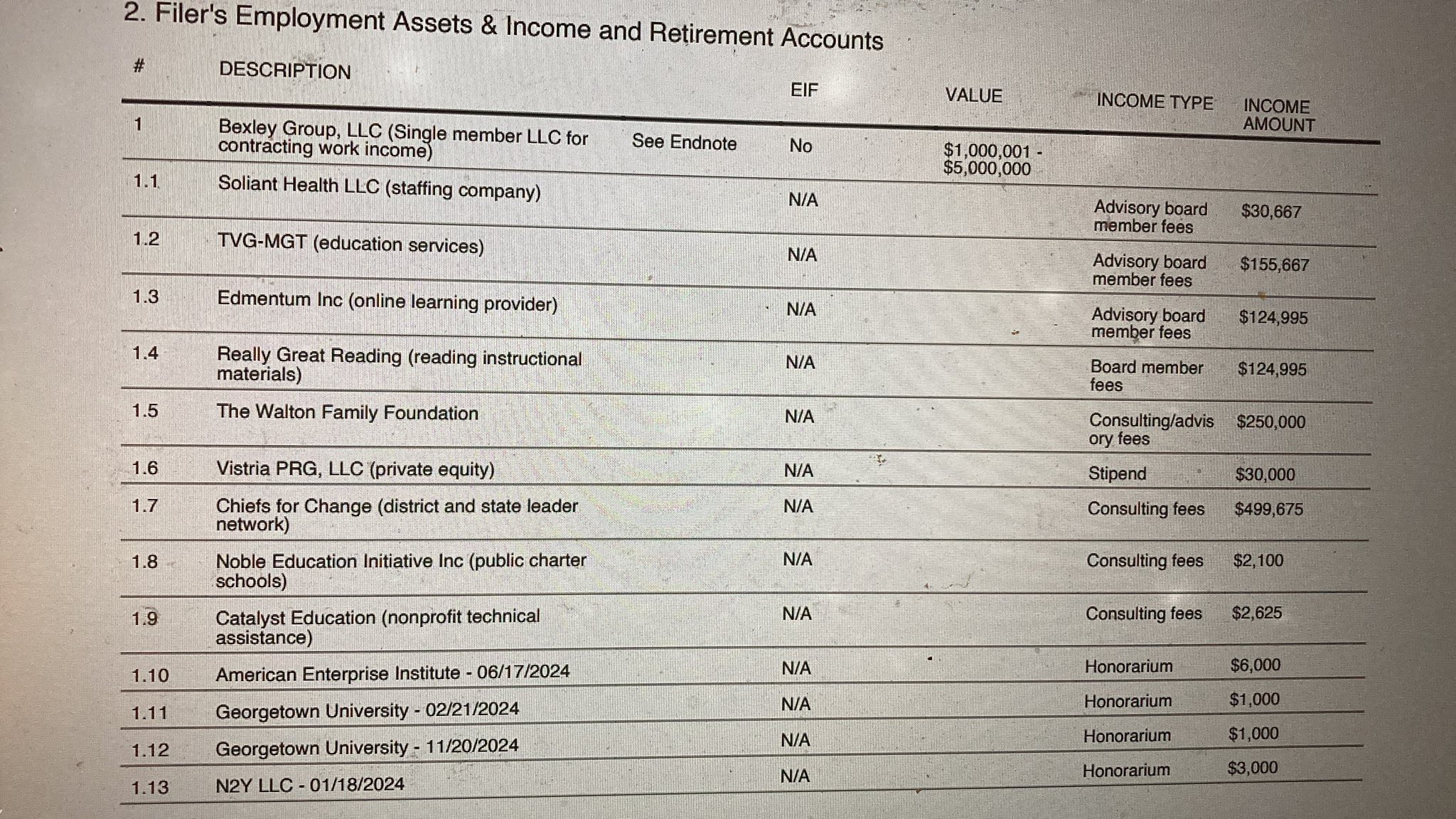This screenshot has height=819, width=1456.
Task: Select the $250,000 Walton income amount
Action: tap(1270, 422)
